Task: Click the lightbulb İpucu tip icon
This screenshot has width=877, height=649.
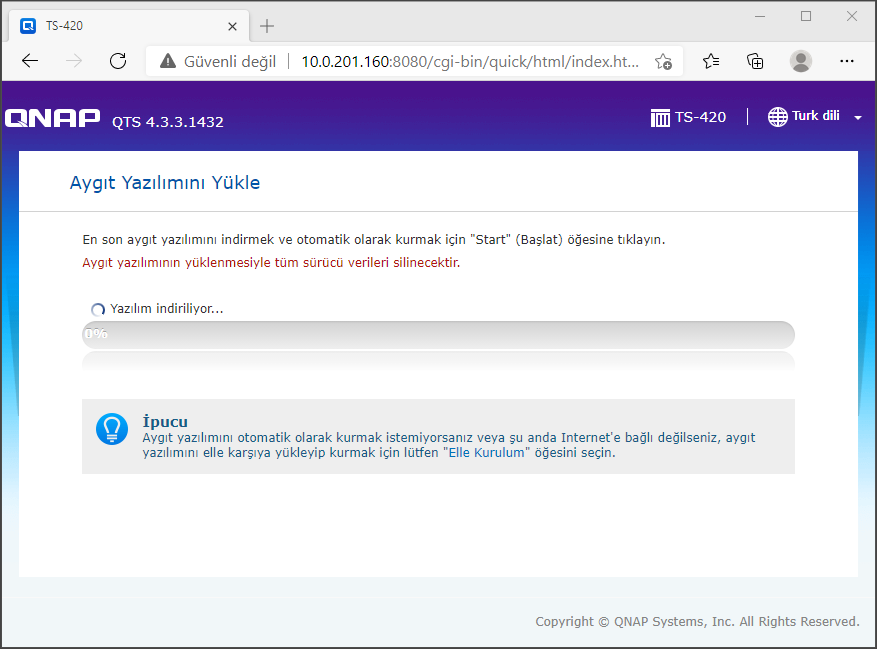Action: (112, 428)
